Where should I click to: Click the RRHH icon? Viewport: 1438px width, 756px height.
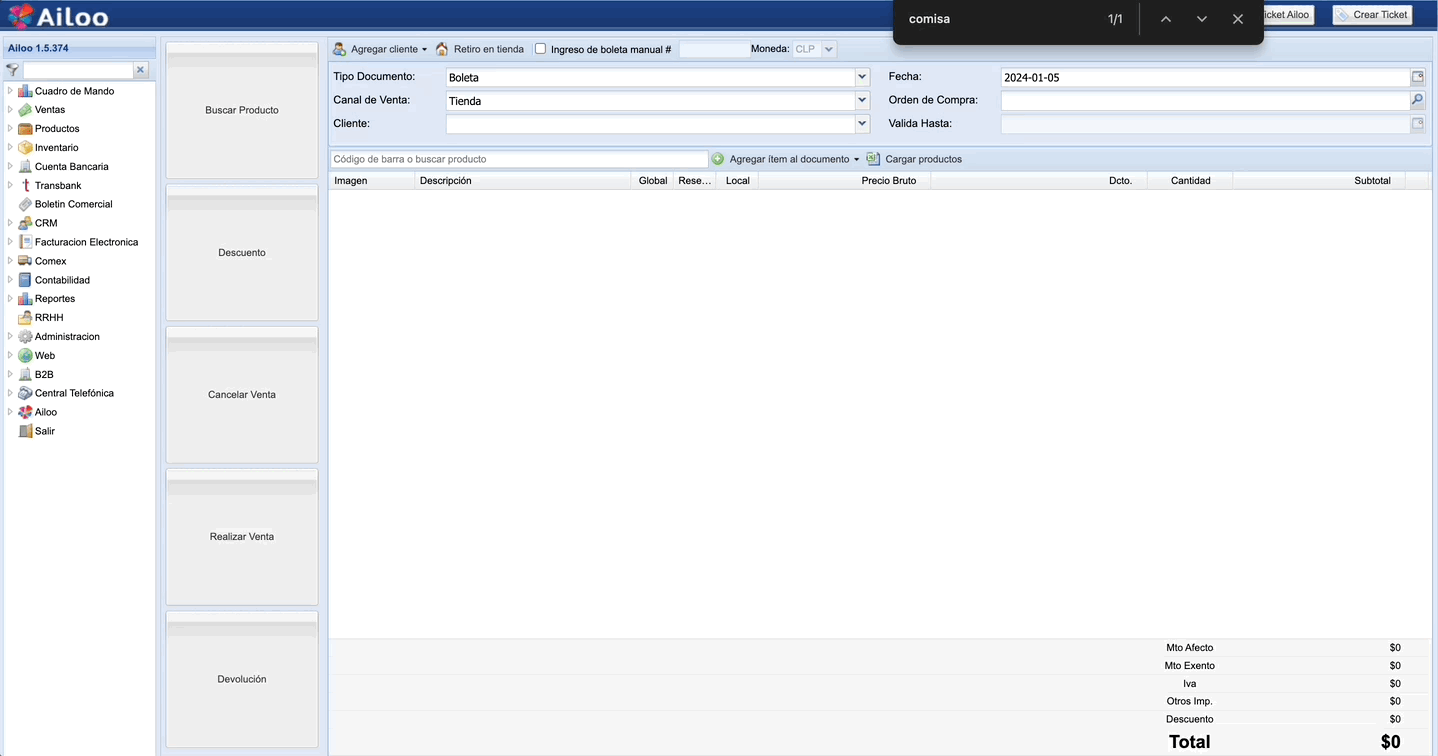(x=25, y=318)
